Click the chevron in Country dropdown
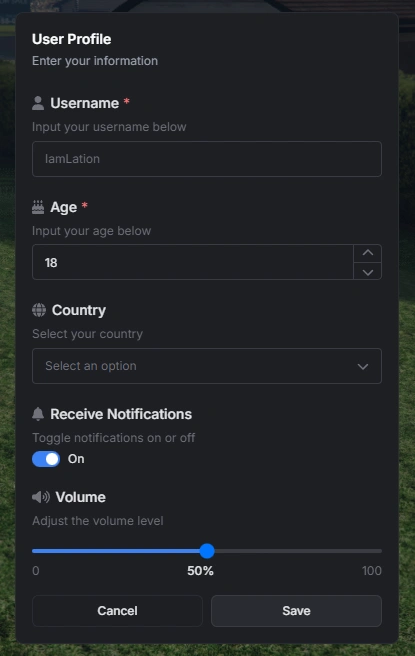 (x=363, y=366)
